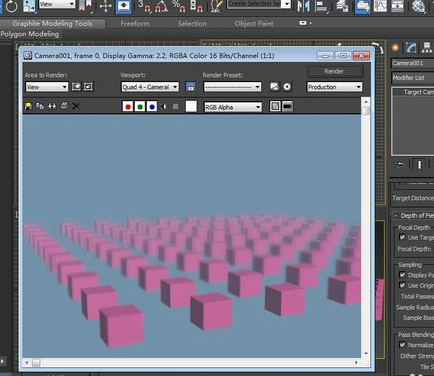
Task: Open the View reference coordinate dropdown
Action: tap(57, 4)
